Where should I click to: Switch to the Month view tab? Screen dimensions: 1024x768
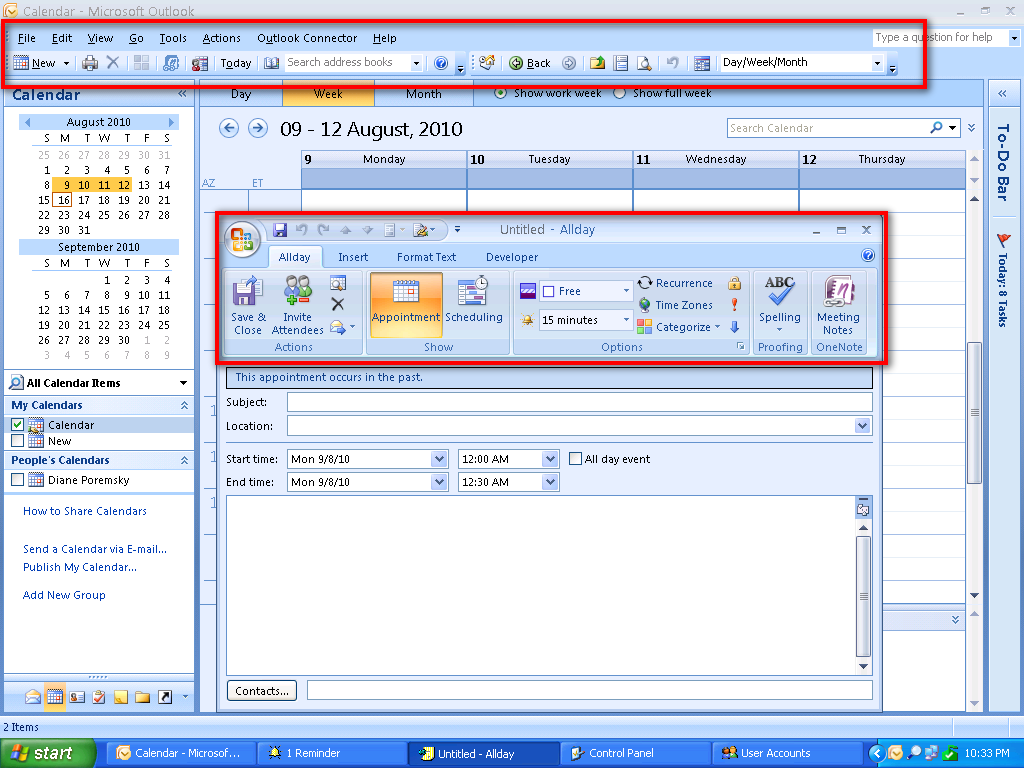click(x=424, y=93)
